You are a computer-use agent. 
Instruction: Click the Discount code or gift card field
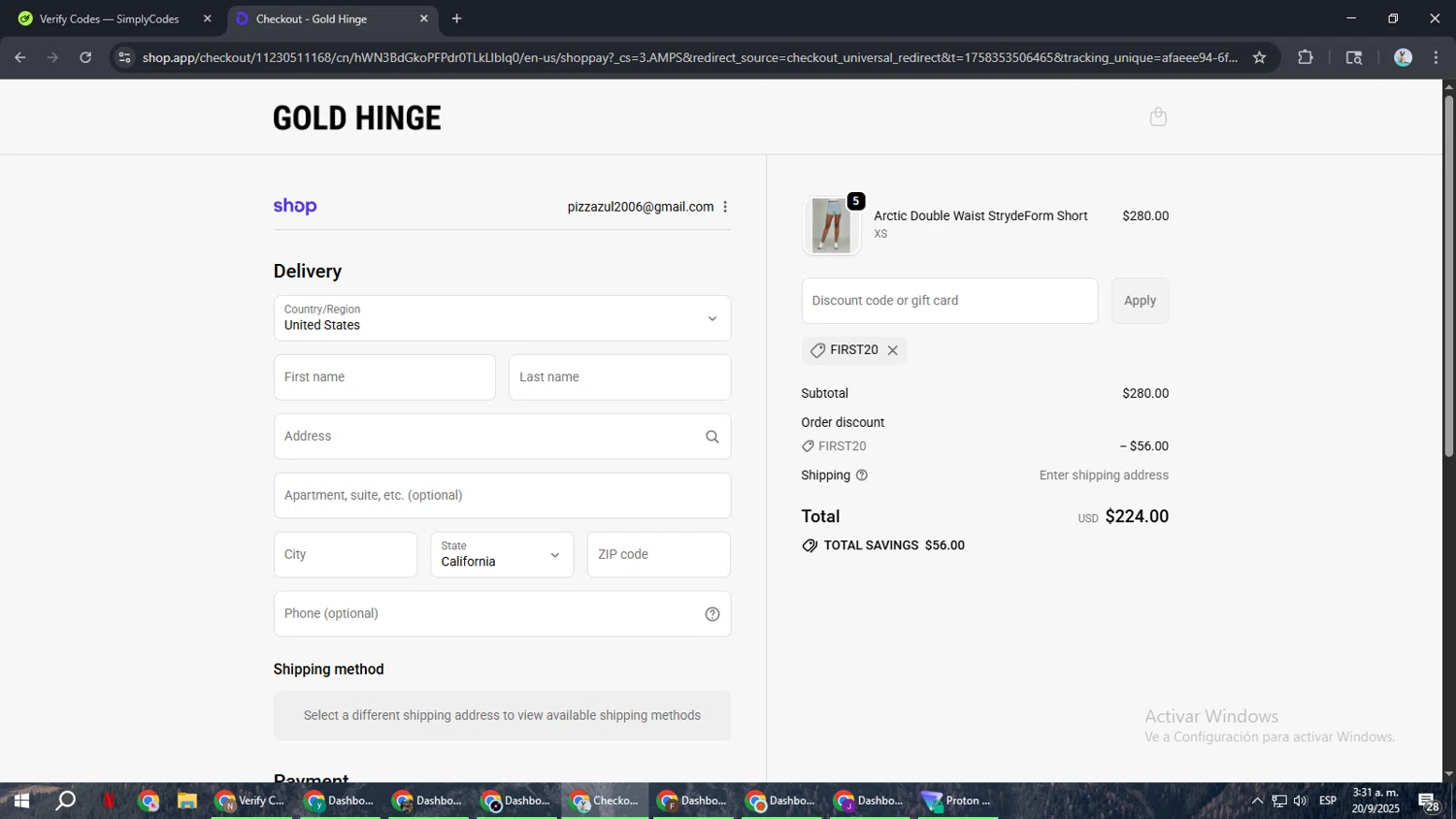pos(948,301)
